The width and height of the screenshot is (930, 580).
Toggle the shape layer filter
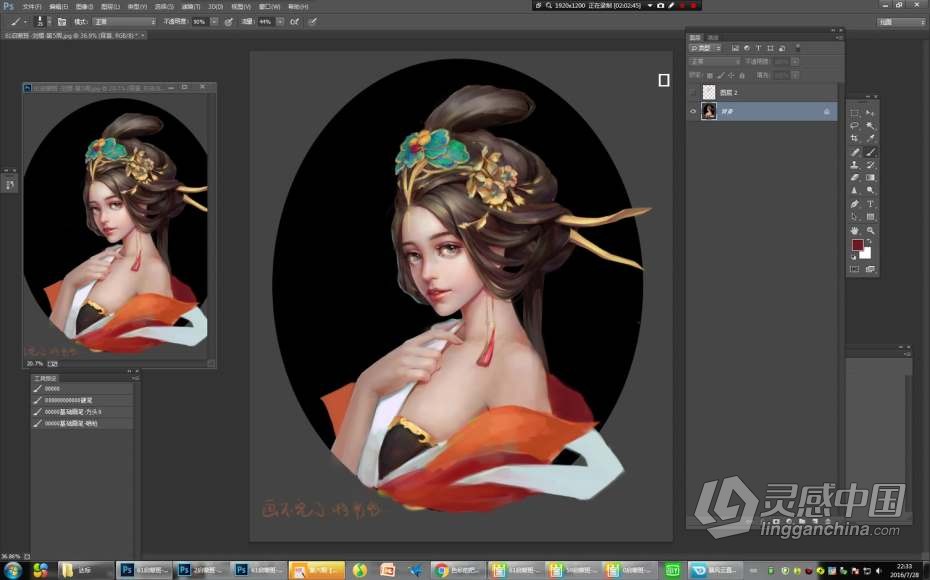coord(770,48)
